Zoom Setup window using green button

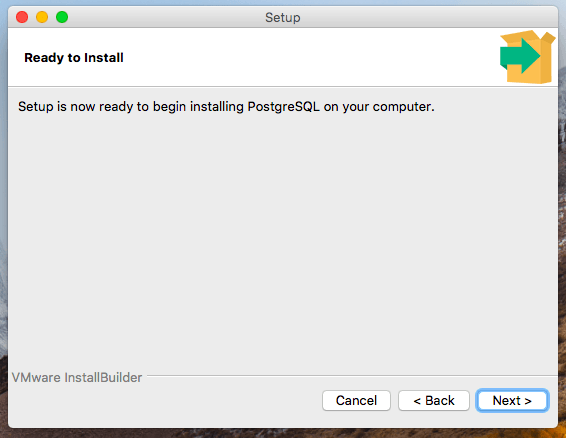pyautogui.click(x=62, y=17)
